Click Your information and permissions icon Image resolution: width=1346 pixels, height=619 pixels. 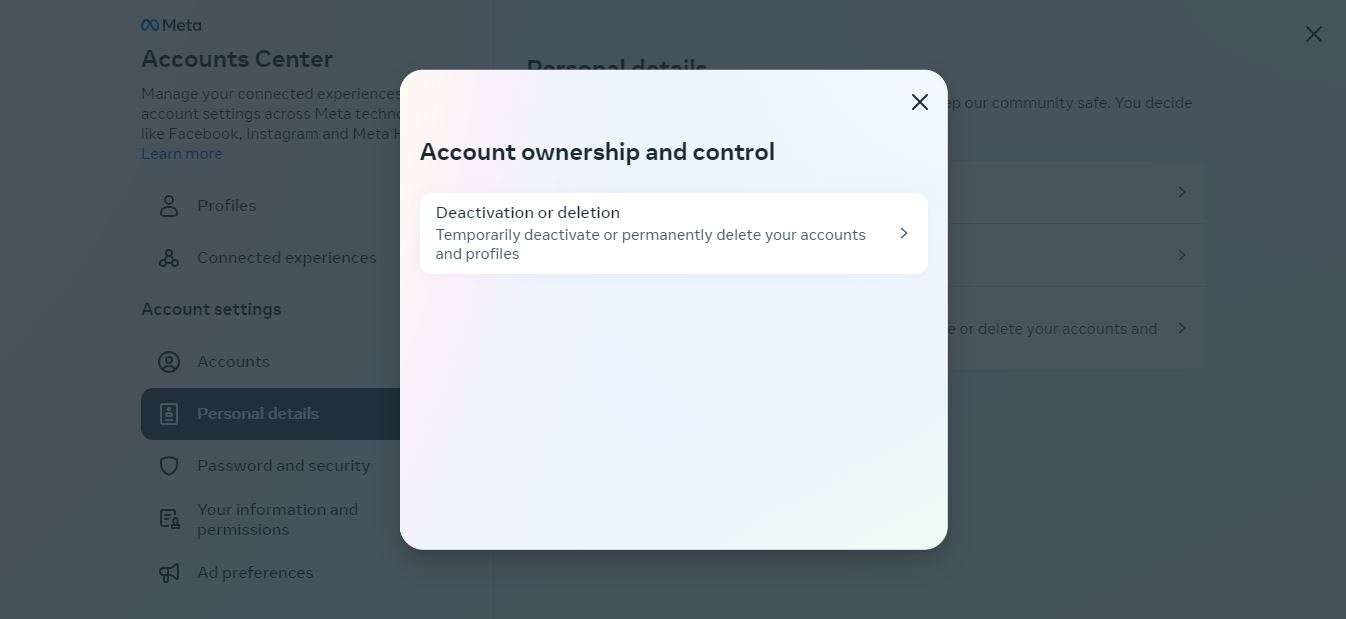(x=169, y=519)
